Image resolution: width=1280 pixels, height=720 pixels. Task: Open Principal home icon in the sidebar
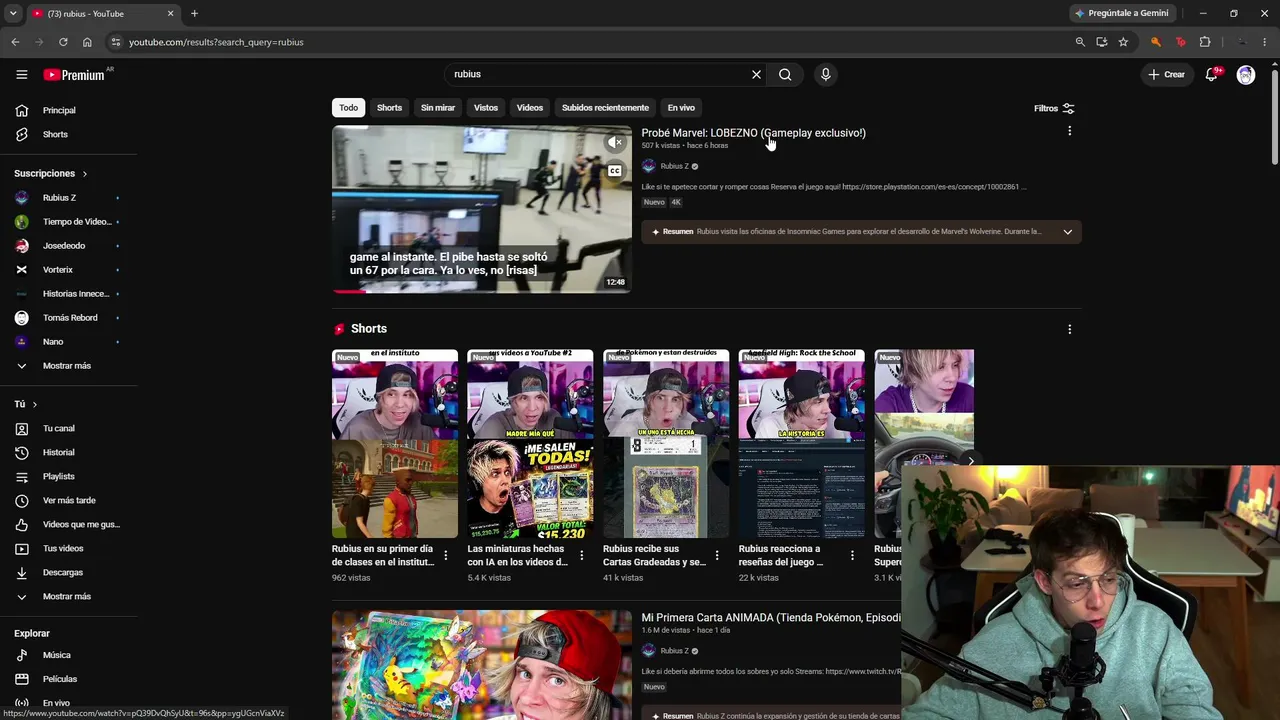[x=22, y=110]
